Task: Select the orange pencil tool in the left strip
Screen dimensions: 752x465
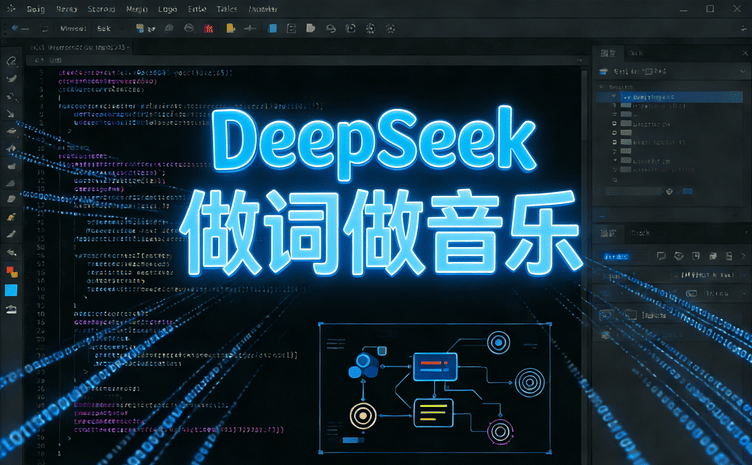Action: [x=11, y=217]
